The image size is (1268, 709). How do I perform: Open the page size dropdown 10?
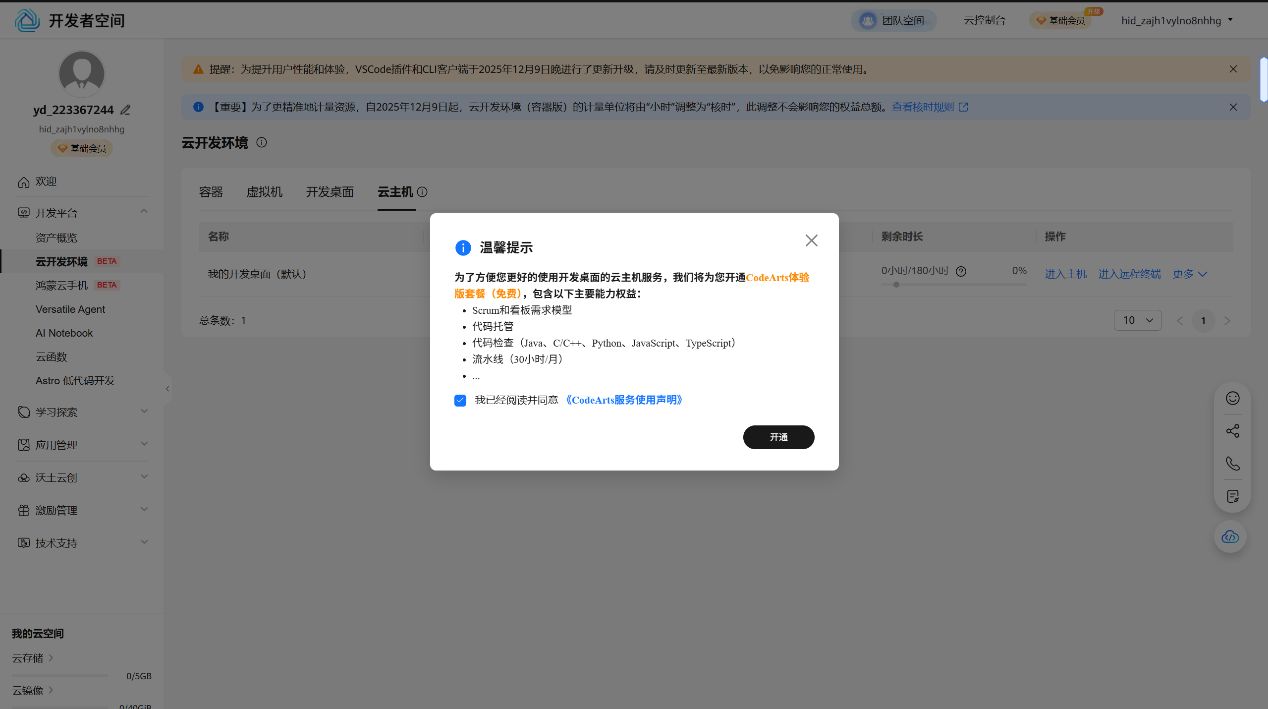coord(1137,321)
